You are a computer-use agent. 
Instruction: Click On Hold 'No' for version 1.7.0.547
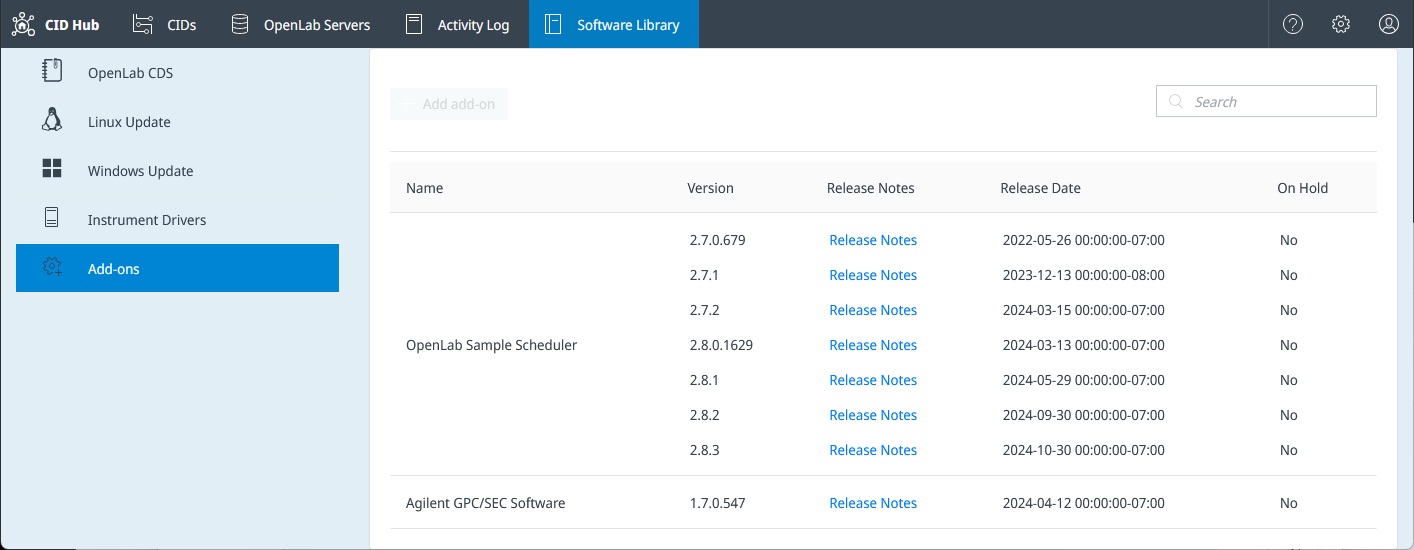click(1288, 503)
